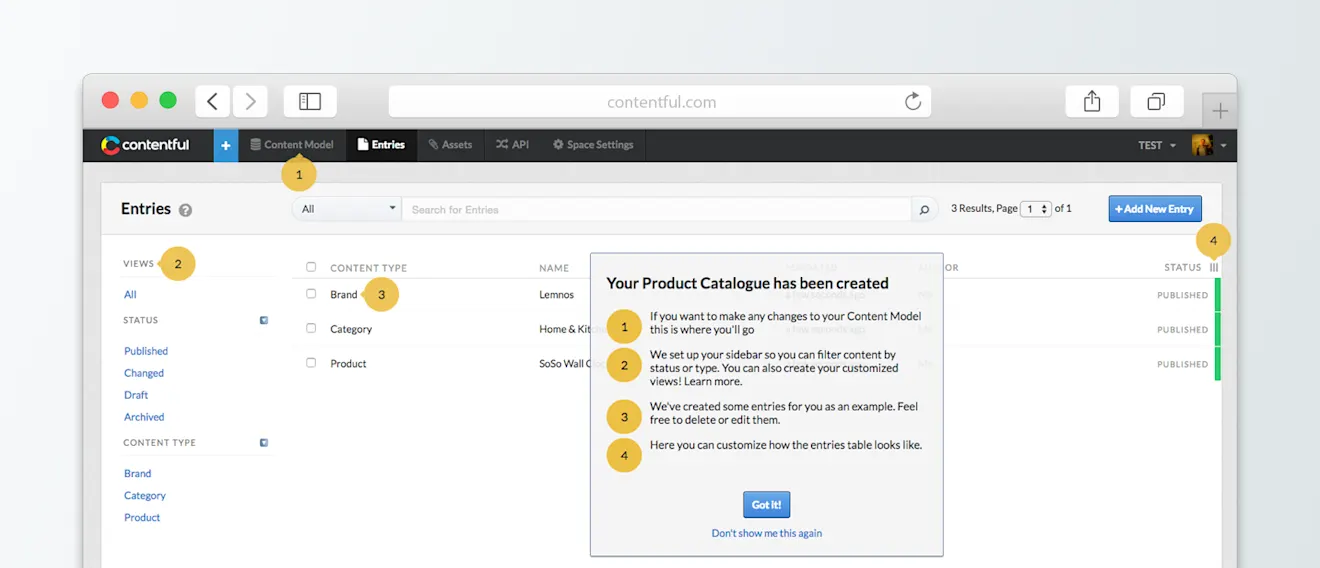
Task: Click the Search for Entries field
Action: click(x=657, y=209)
